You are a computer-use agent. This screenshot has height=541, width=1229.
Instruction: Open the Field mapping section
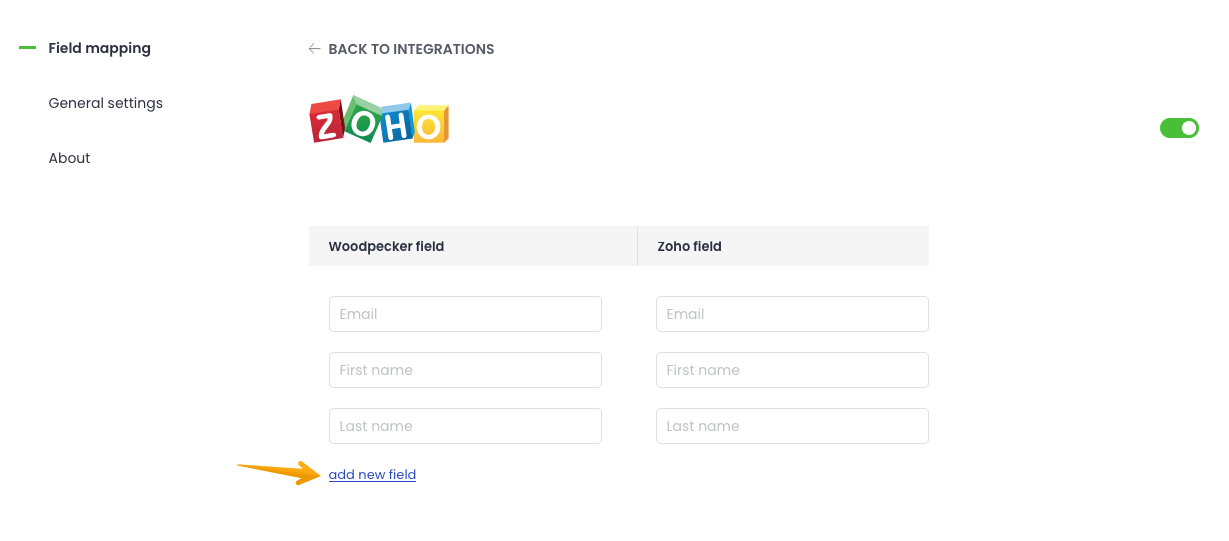pos(99,48)
